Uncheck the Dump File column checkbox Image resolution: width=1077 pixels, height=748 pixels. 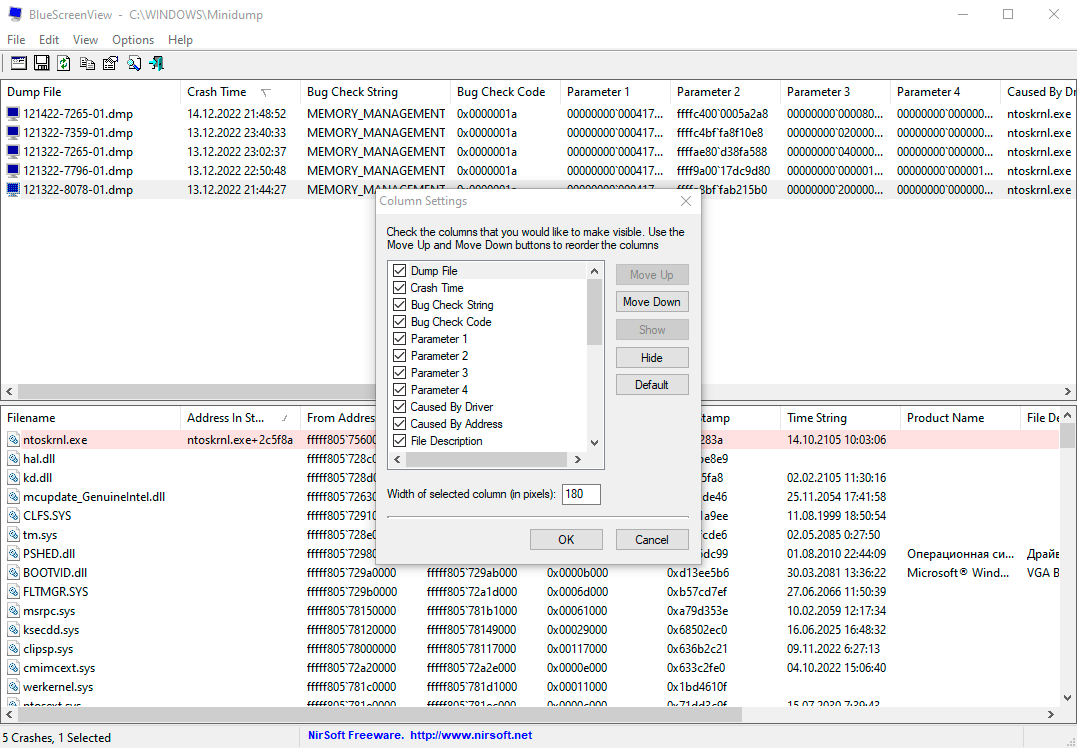[399, 271]
